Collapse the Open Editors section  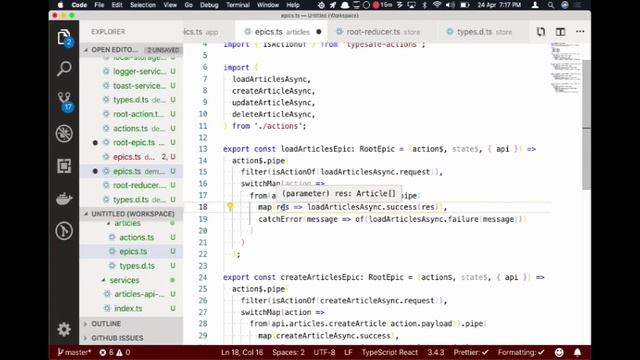click(x=86, y=50)
